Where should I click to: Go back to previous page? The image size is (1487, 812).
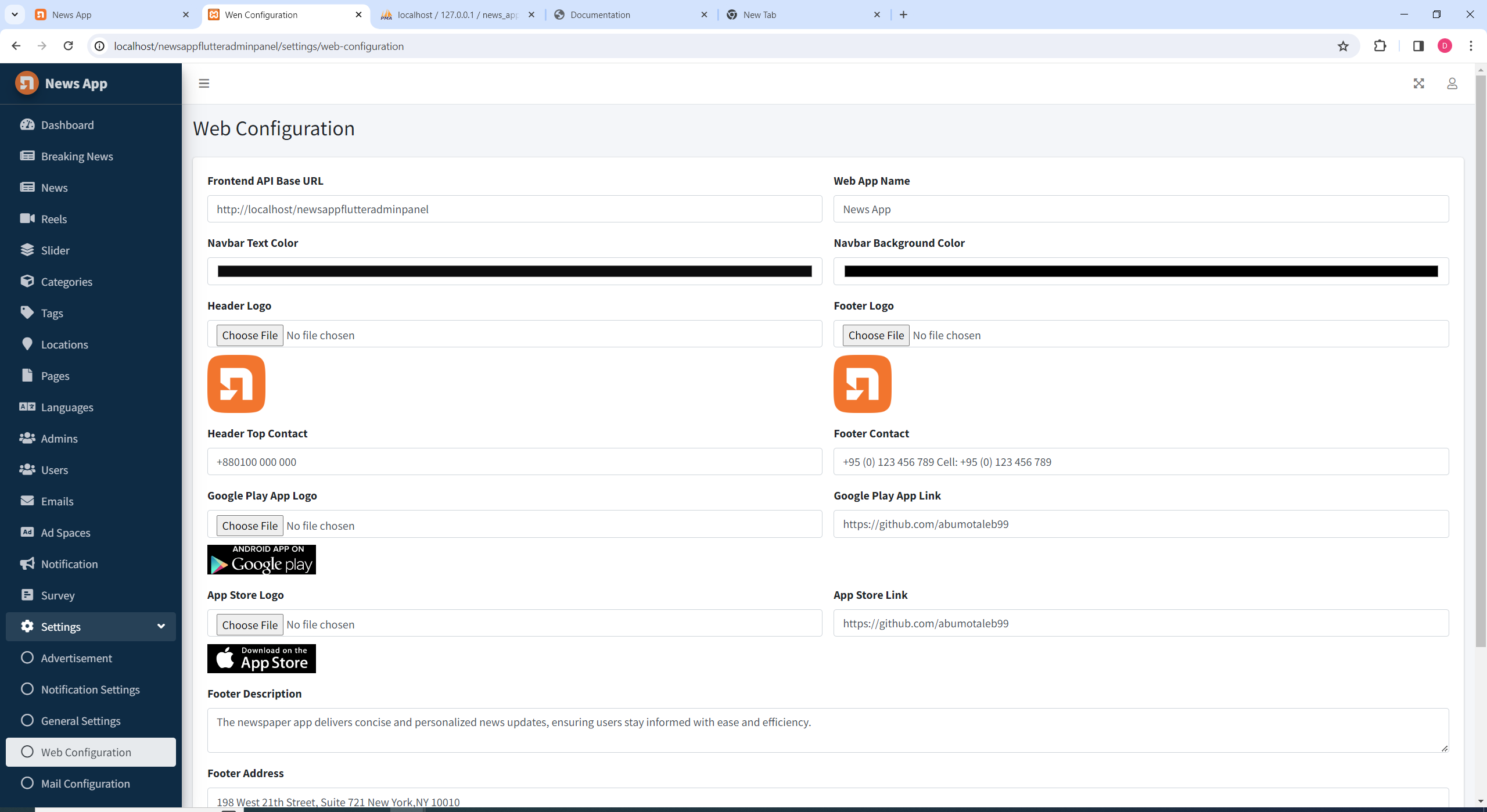click(16, 46)
